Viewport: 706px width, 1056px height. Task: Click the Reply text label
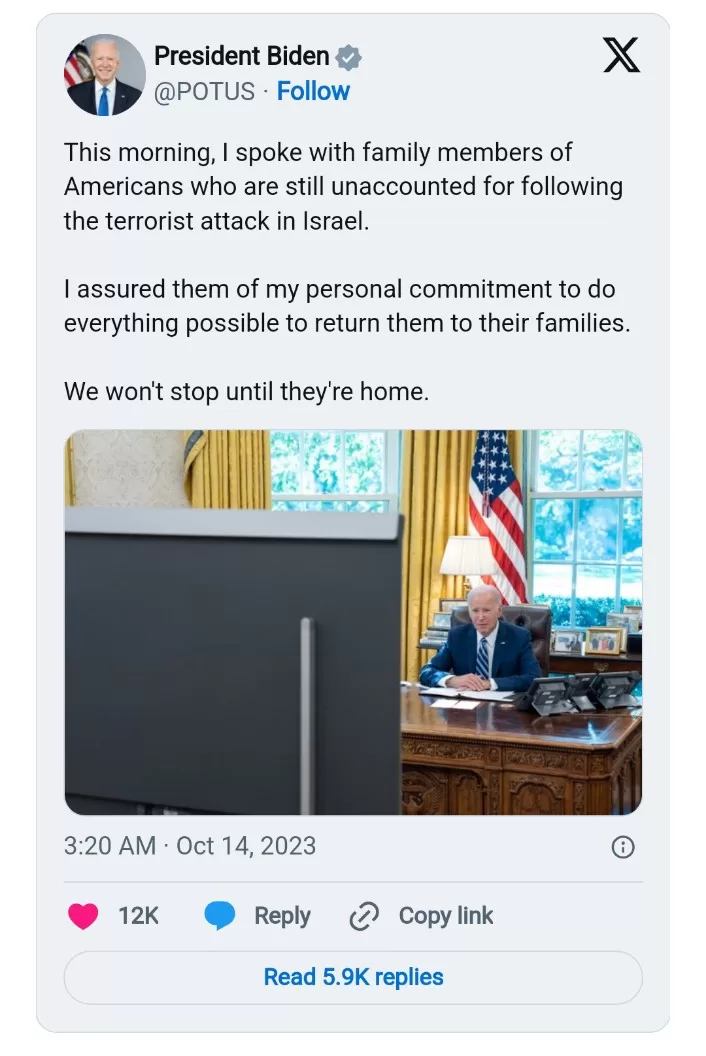(282, 916)
